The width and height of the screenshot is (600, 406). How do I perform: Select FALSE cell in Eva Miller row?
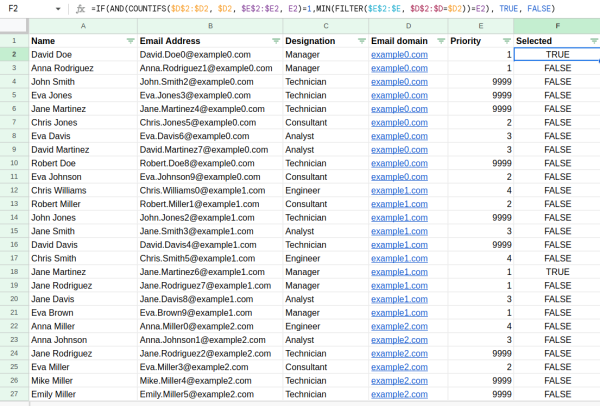[x=557, y=367]
